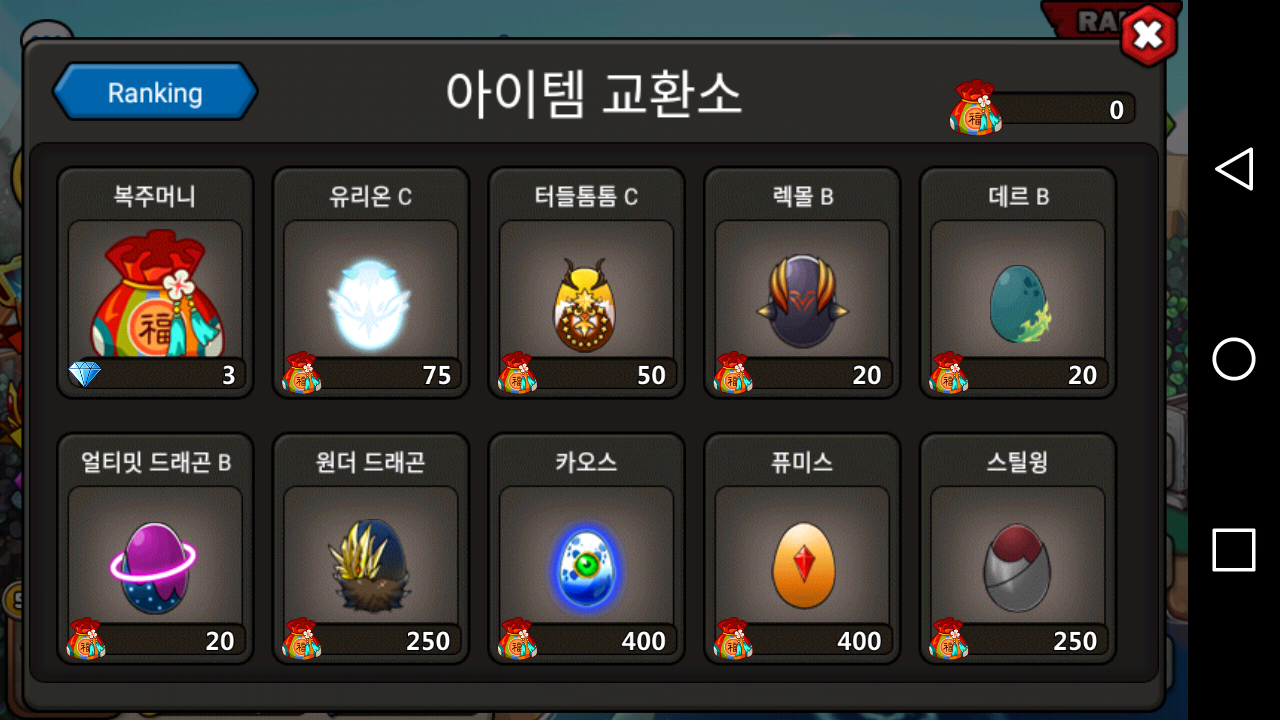Select the spiky 원더 드래곤 egg
The width and height of the screenshot is (1280, 720).
pyautogui.click(x=370, y=565)
